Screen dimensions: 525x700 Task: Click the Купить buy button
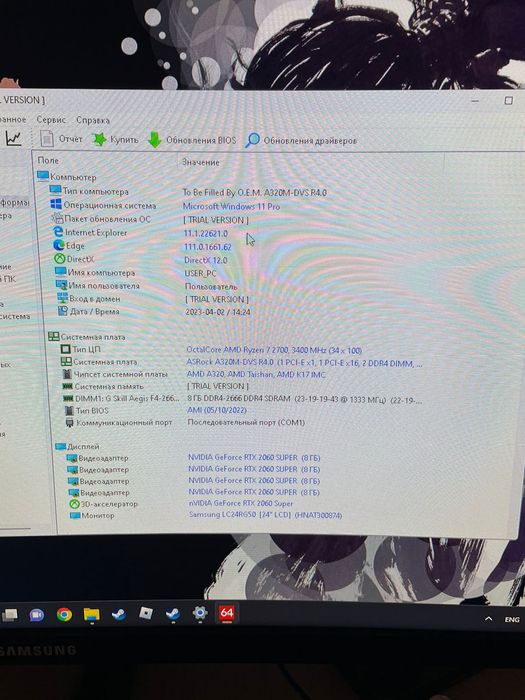point(116,140)
